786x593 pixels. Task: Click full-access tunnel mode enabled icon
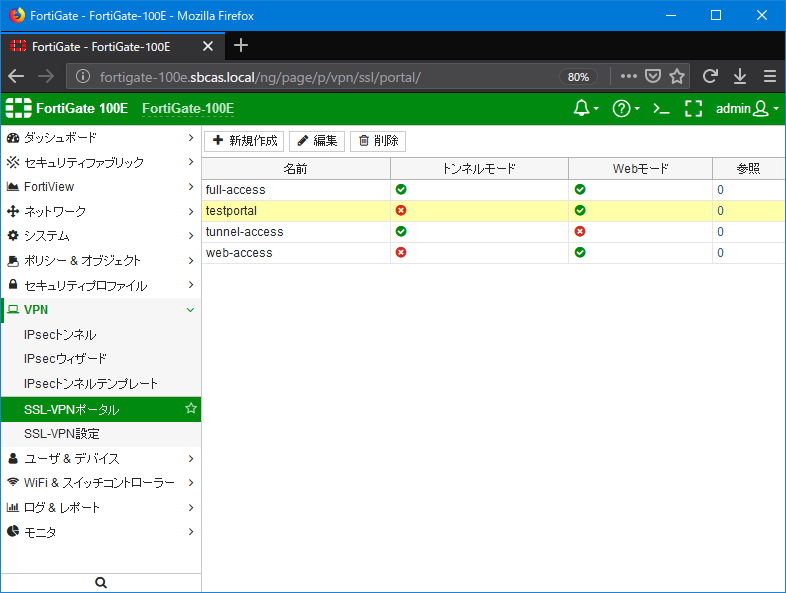(401, 189)
